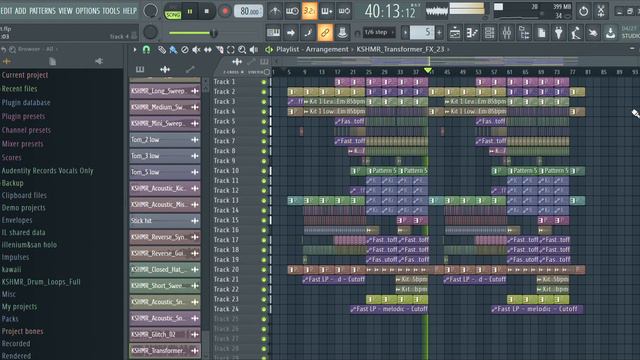Open the Playlist options arrow menu
Viewport: 640px width, 360px height.
coord(135,50)
